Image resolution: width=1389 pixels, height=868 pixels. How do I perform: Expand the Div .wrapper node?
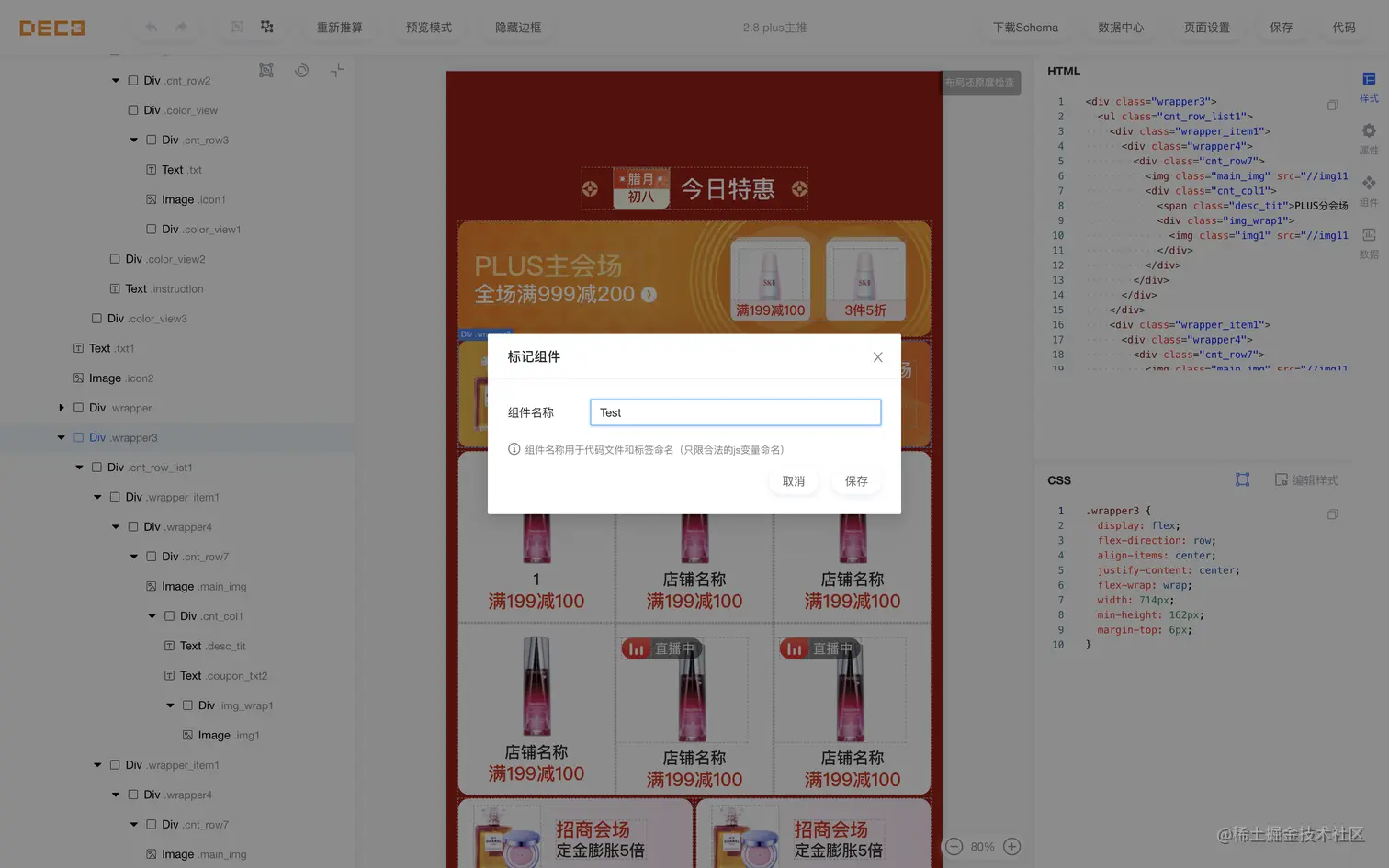(x=62, y=408)
